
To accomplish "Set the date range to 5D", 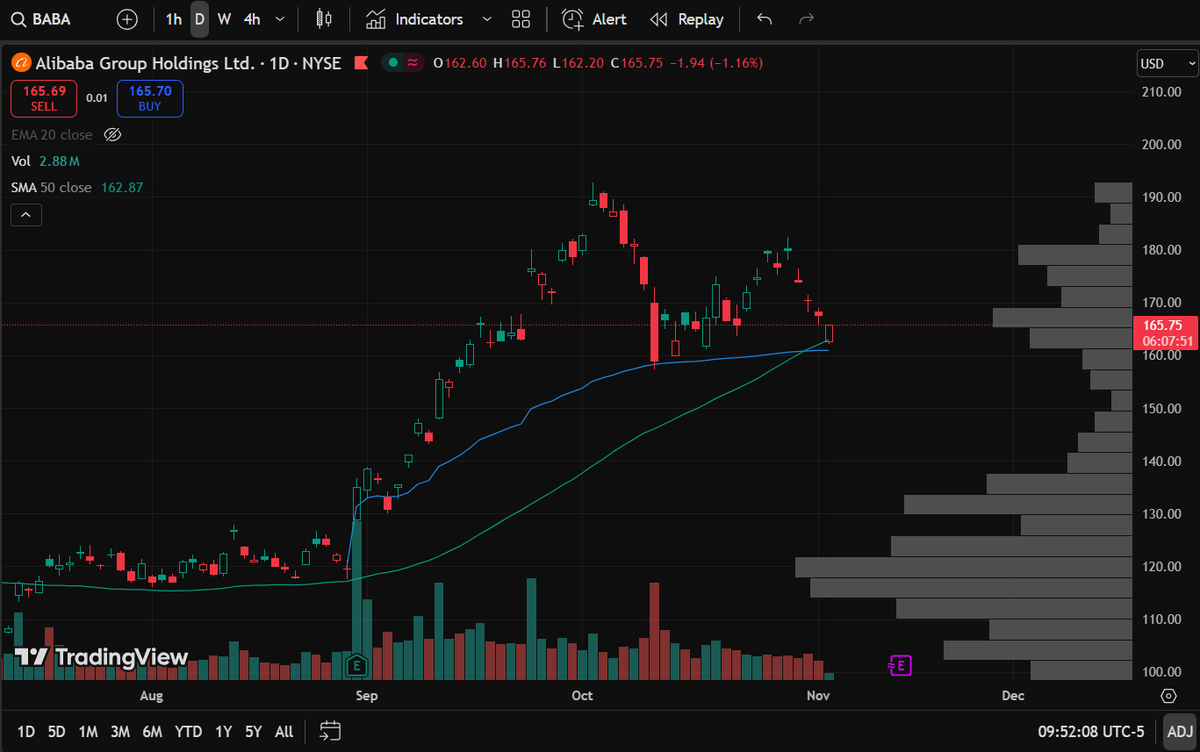I will [57, 731].
